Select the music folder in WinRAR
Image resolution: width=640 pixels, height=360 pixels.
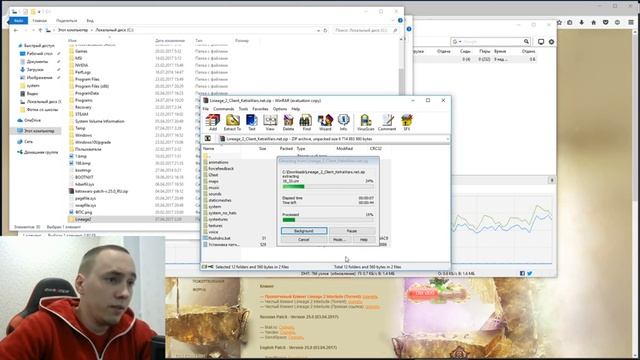pyautogui.click(x=213, y=187)
